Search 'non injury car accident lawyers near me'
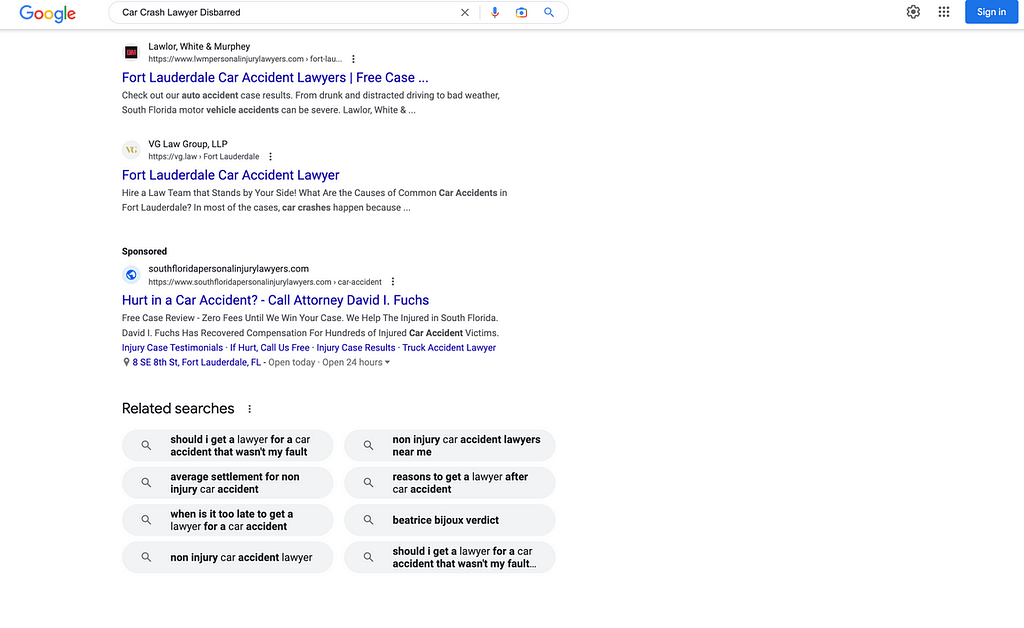Image resolution: width=1024 pixels, height=628 pixels. [x=449, y=446]
